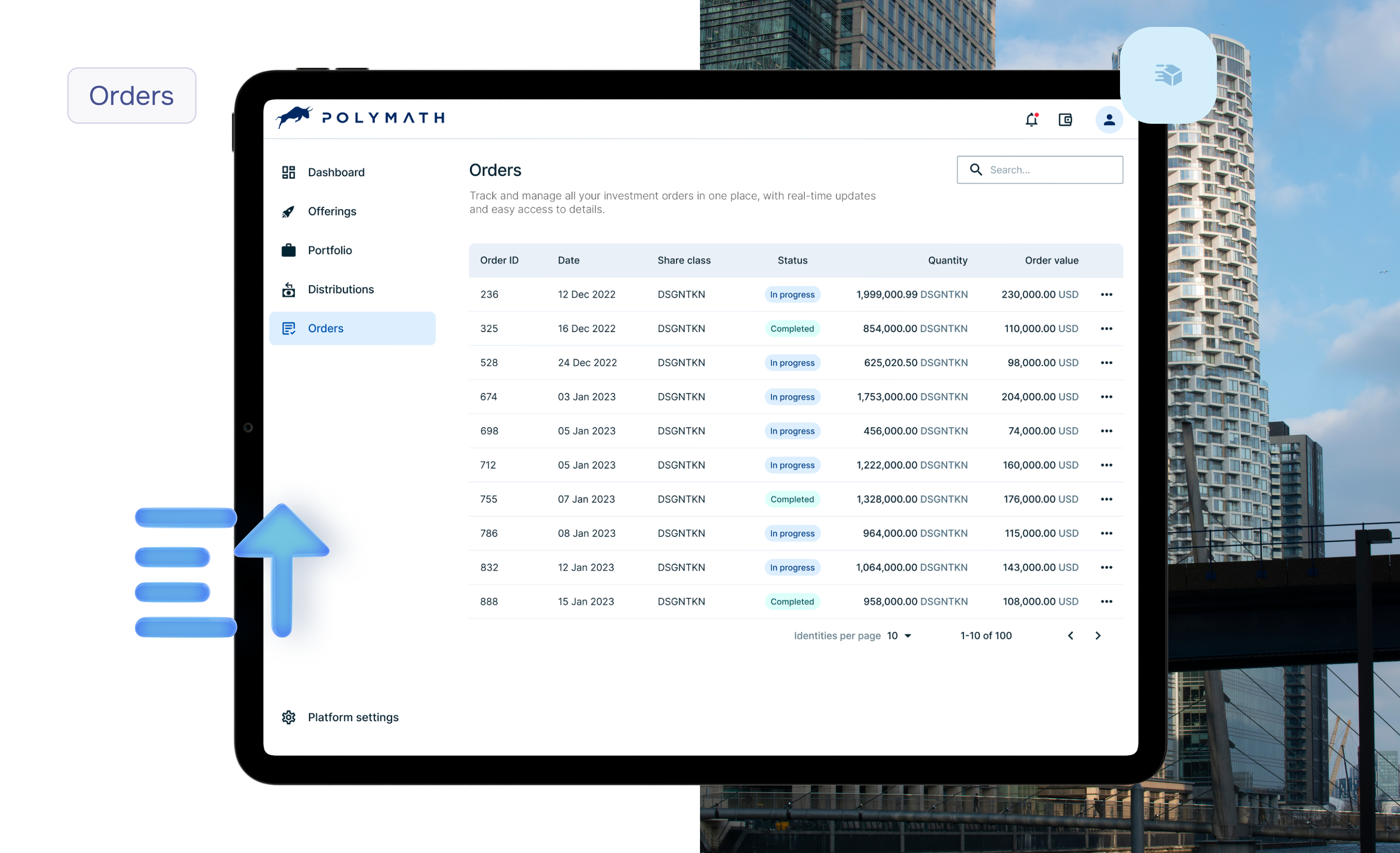Select Distributions from the sidebar menu
Screen dimensions: 1400x853
pyautogui.click(x=340, y=289)
